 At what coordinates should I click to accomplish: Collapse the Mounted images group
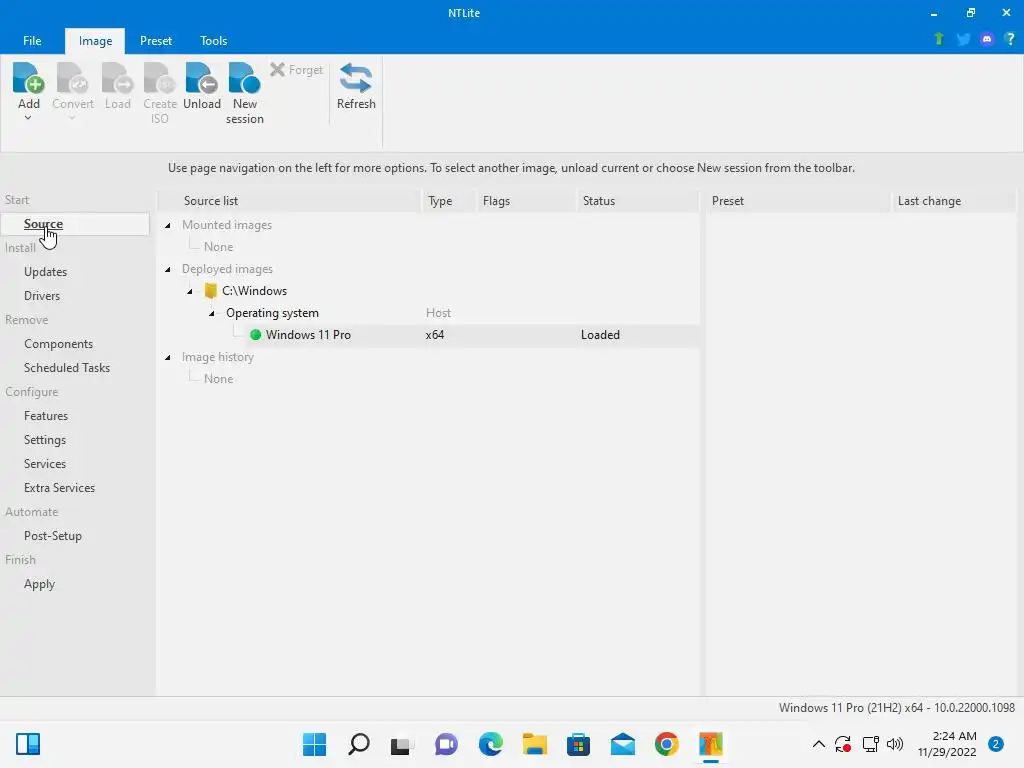[168, 225]
